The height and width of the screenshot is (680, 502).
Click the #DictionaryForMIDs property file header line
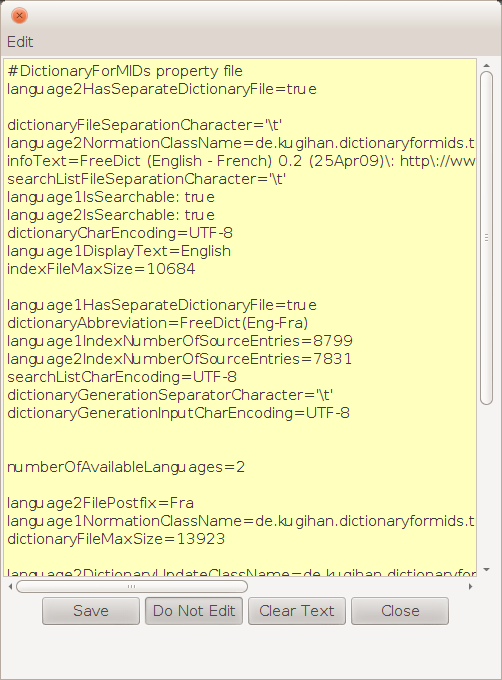pyautogui.click(x=125, y=71)
